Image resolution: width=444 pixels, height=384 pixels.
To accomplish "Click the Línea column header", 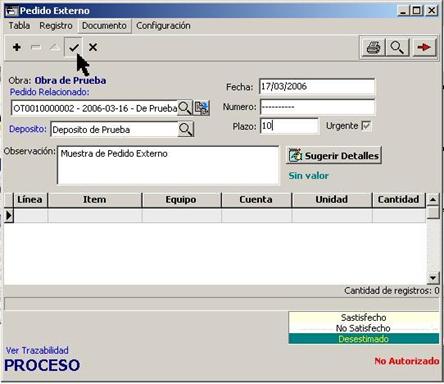I will coord(30,200).
